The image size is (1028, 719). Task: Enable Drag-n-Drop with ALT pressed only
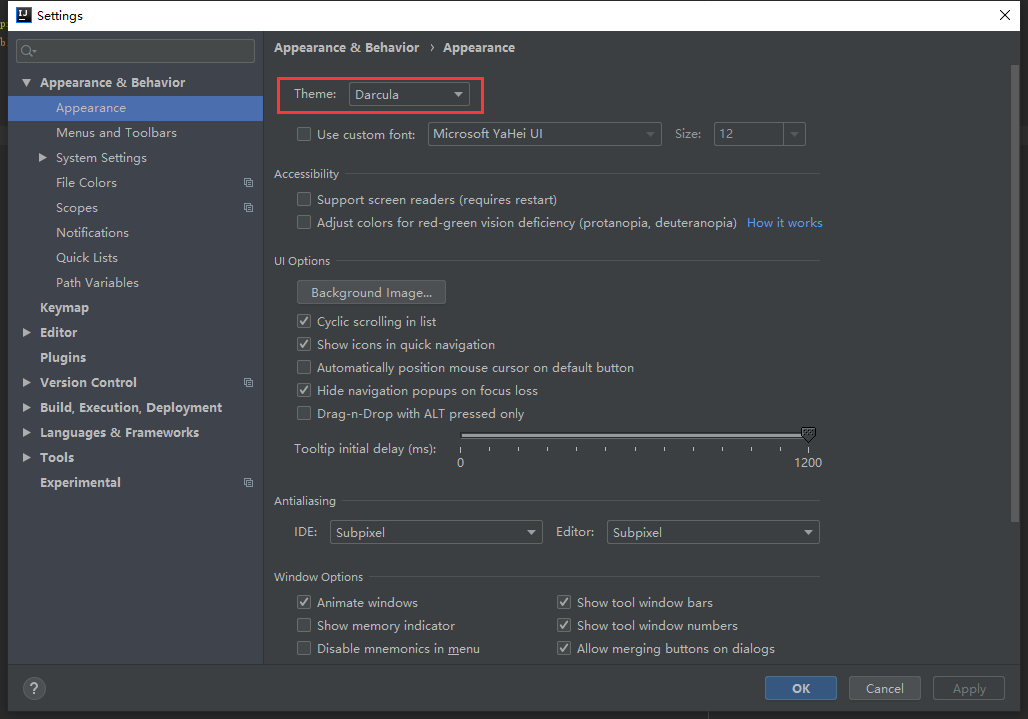(304, 414)
